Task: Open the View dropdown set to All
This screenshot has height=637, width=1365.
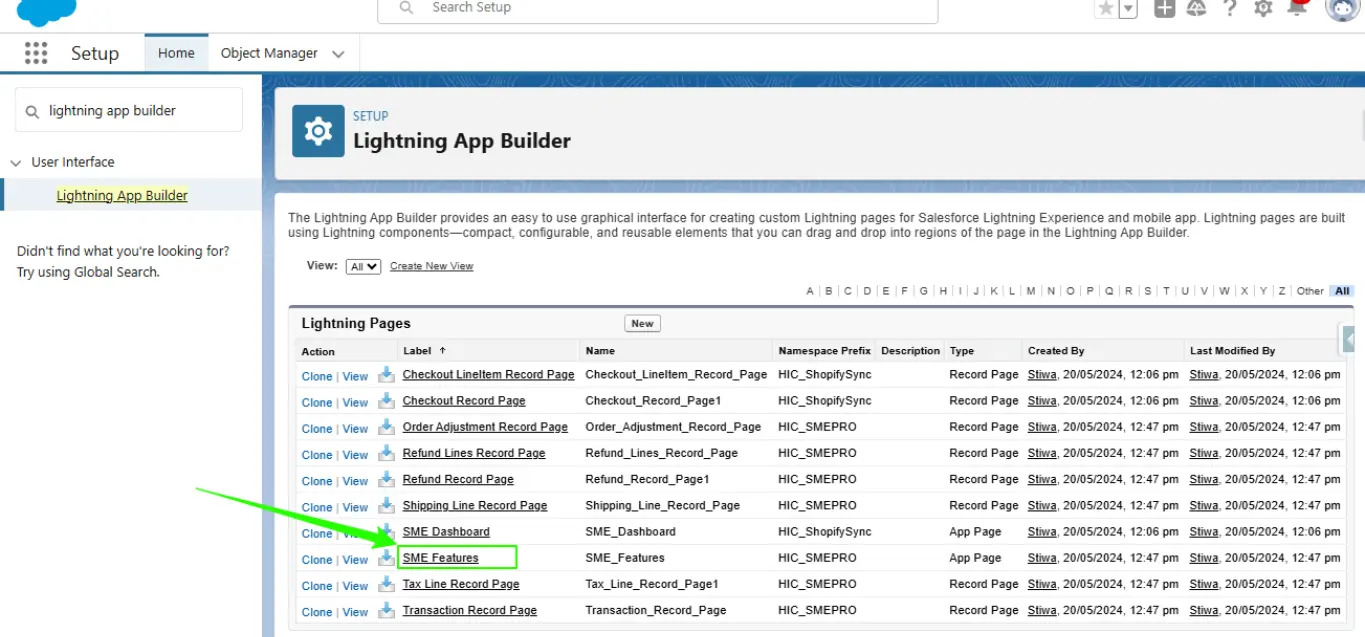Action: (x=363, y=266)
